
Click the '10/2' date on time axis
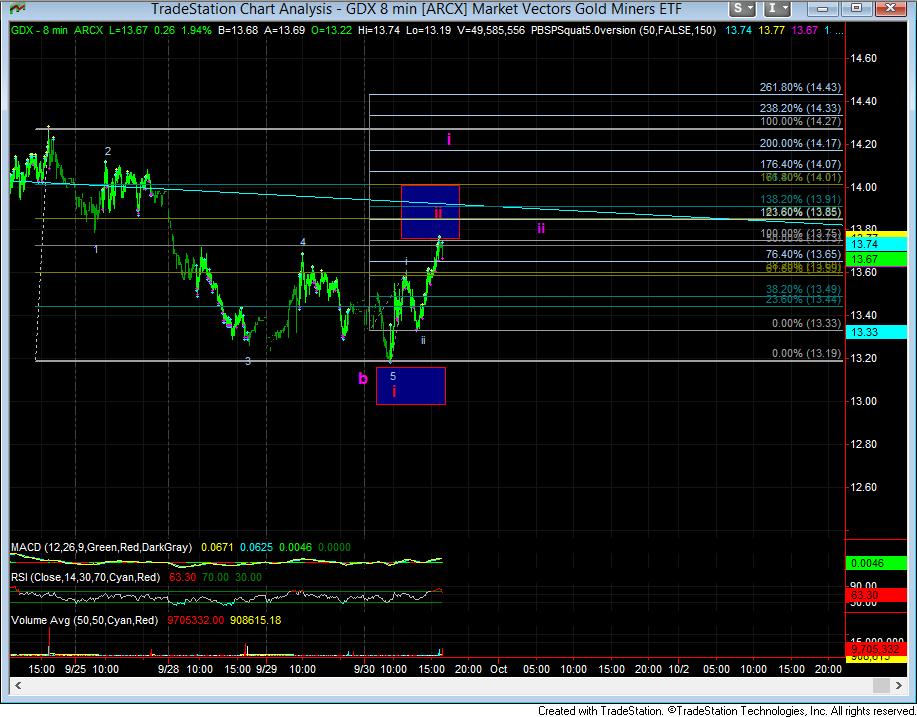pos(678,669)
